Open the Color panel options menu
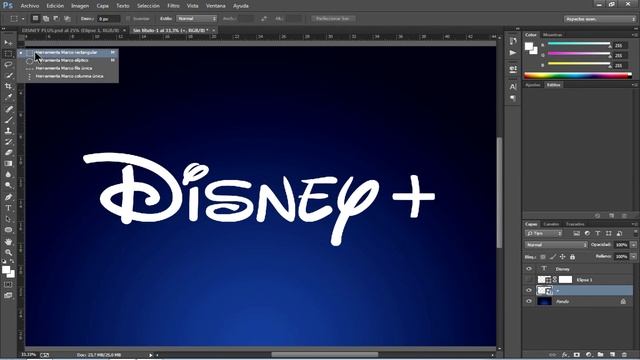 click(x=634, y=35)
